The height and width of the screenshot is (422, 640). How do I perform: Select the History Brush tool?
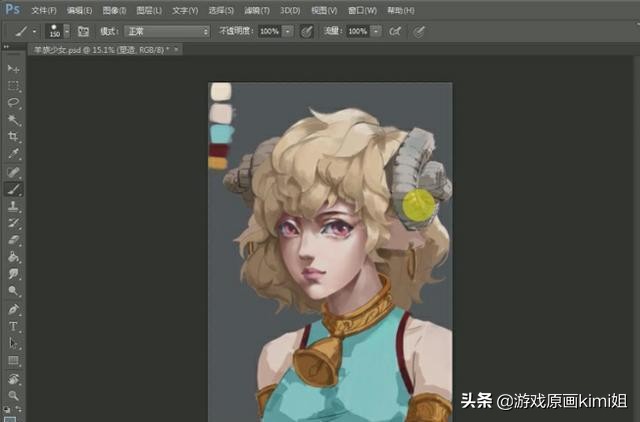[13, 223]
